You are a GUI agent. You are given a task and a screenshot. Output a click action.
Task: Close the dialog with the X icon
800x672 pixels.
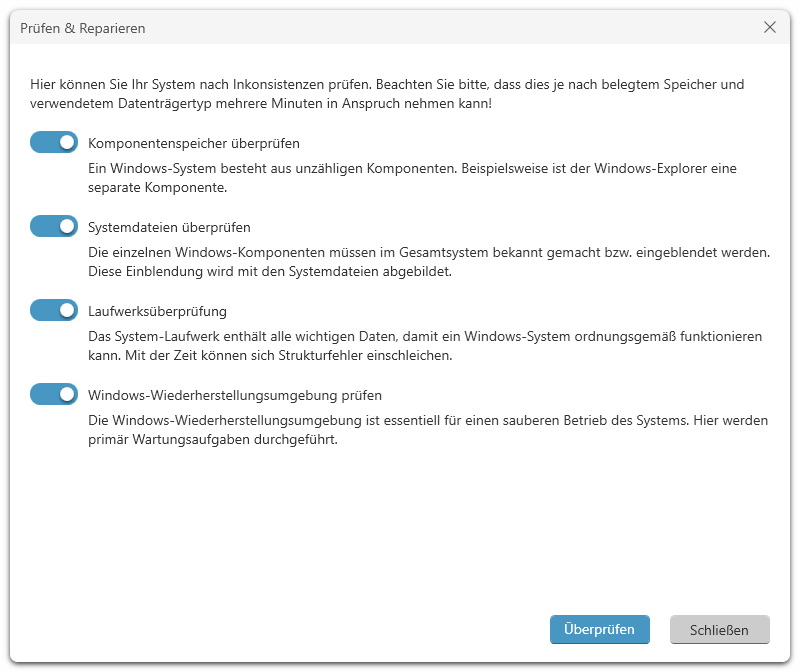tap(770, 28)
